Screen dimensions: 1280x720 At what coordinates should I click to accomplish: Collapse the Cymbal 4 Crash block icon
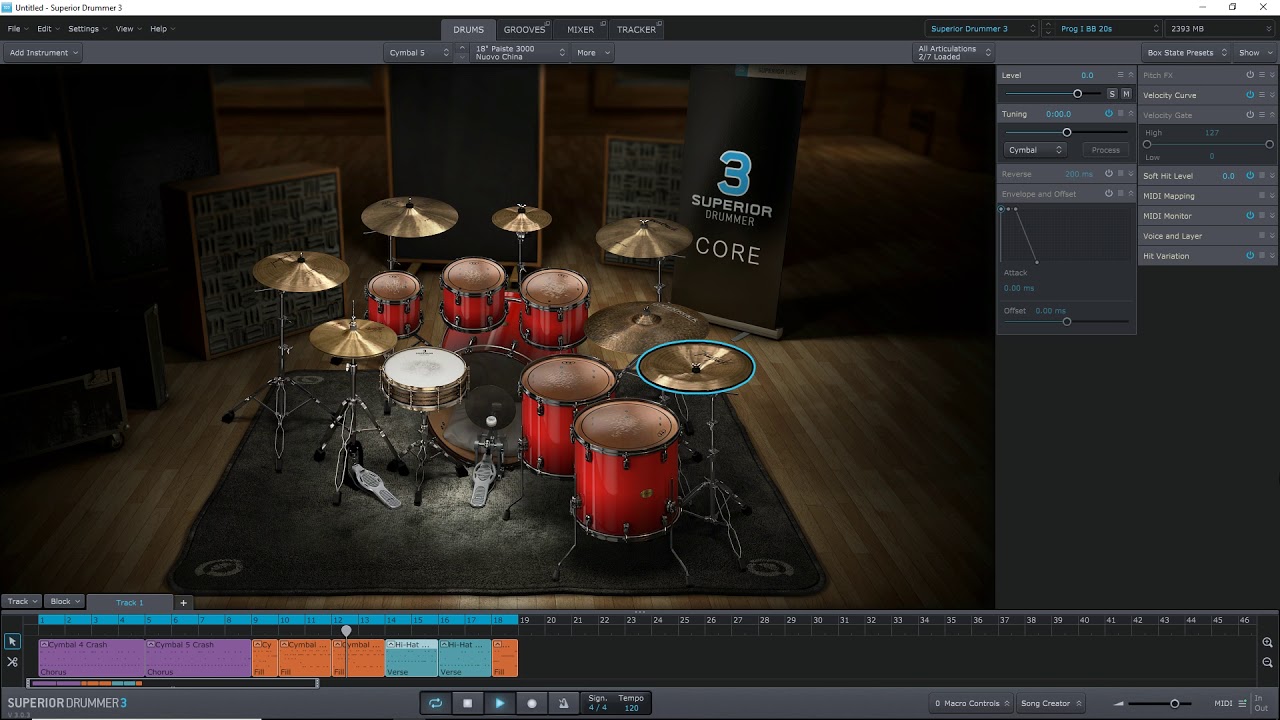(44, 645)
